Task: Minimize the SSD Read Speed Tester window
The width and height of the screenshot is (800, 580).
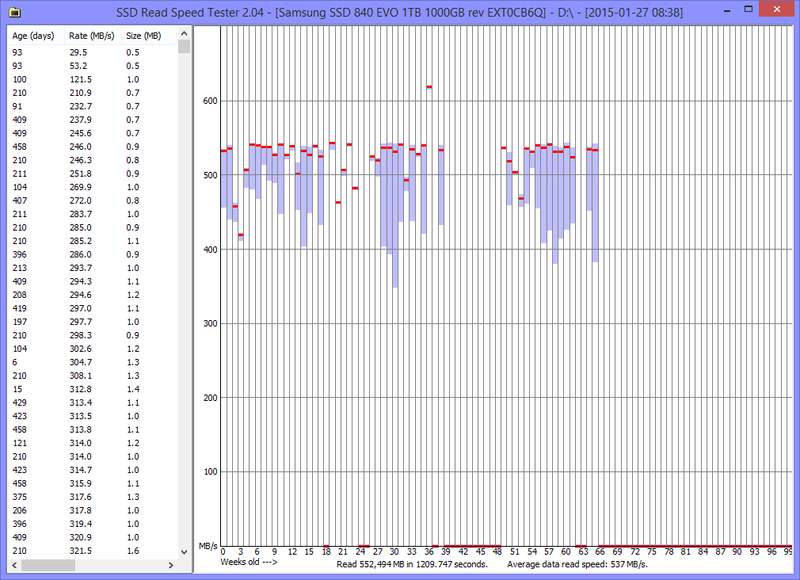Action: [726, 10]
